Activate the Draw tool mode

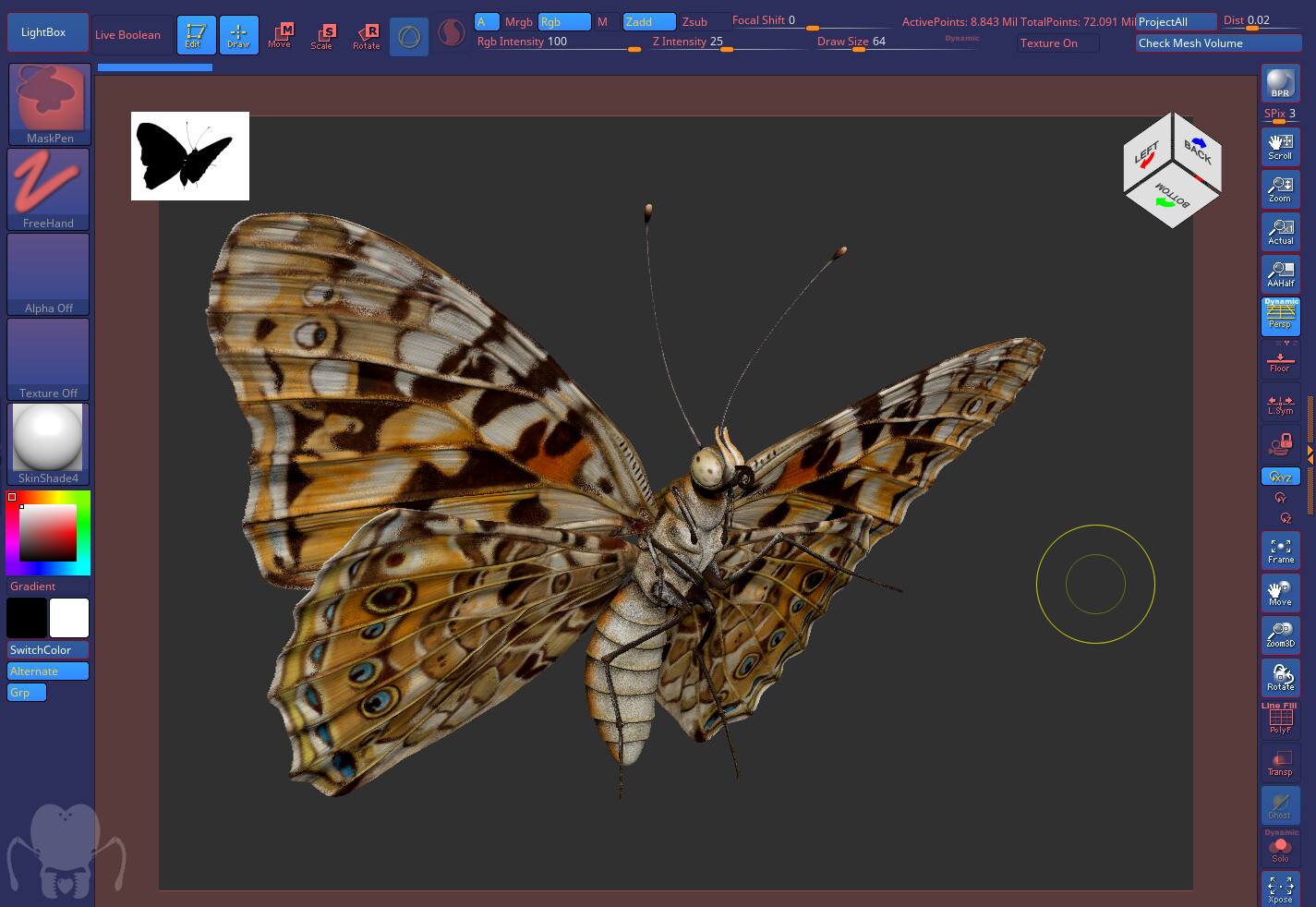[239, 35]
